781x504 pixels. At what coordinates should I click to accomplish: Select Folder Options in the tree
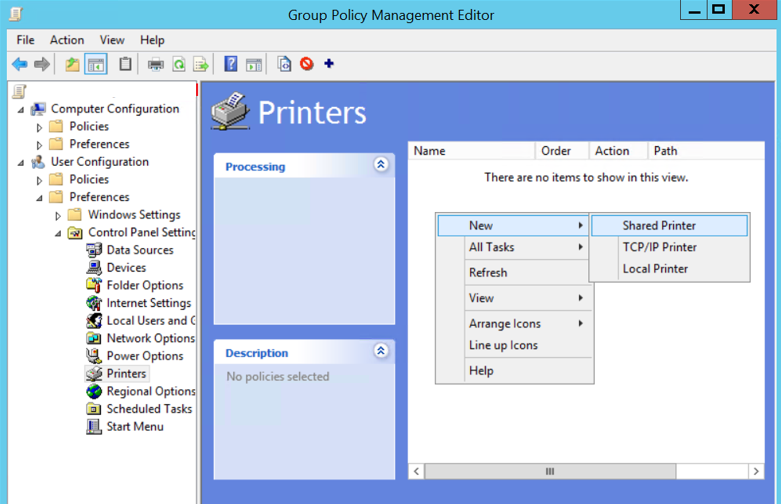pos(144,285)
